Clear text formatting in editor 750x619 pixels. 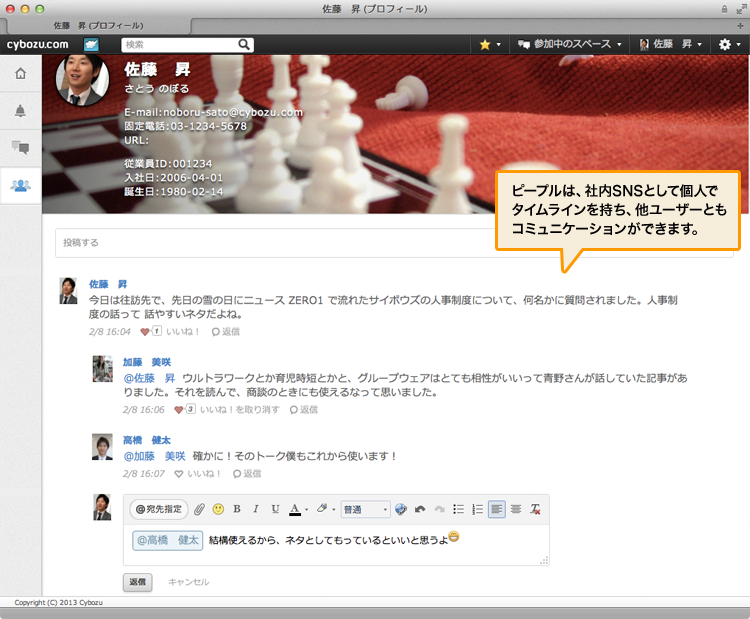(x=536, y=509)
